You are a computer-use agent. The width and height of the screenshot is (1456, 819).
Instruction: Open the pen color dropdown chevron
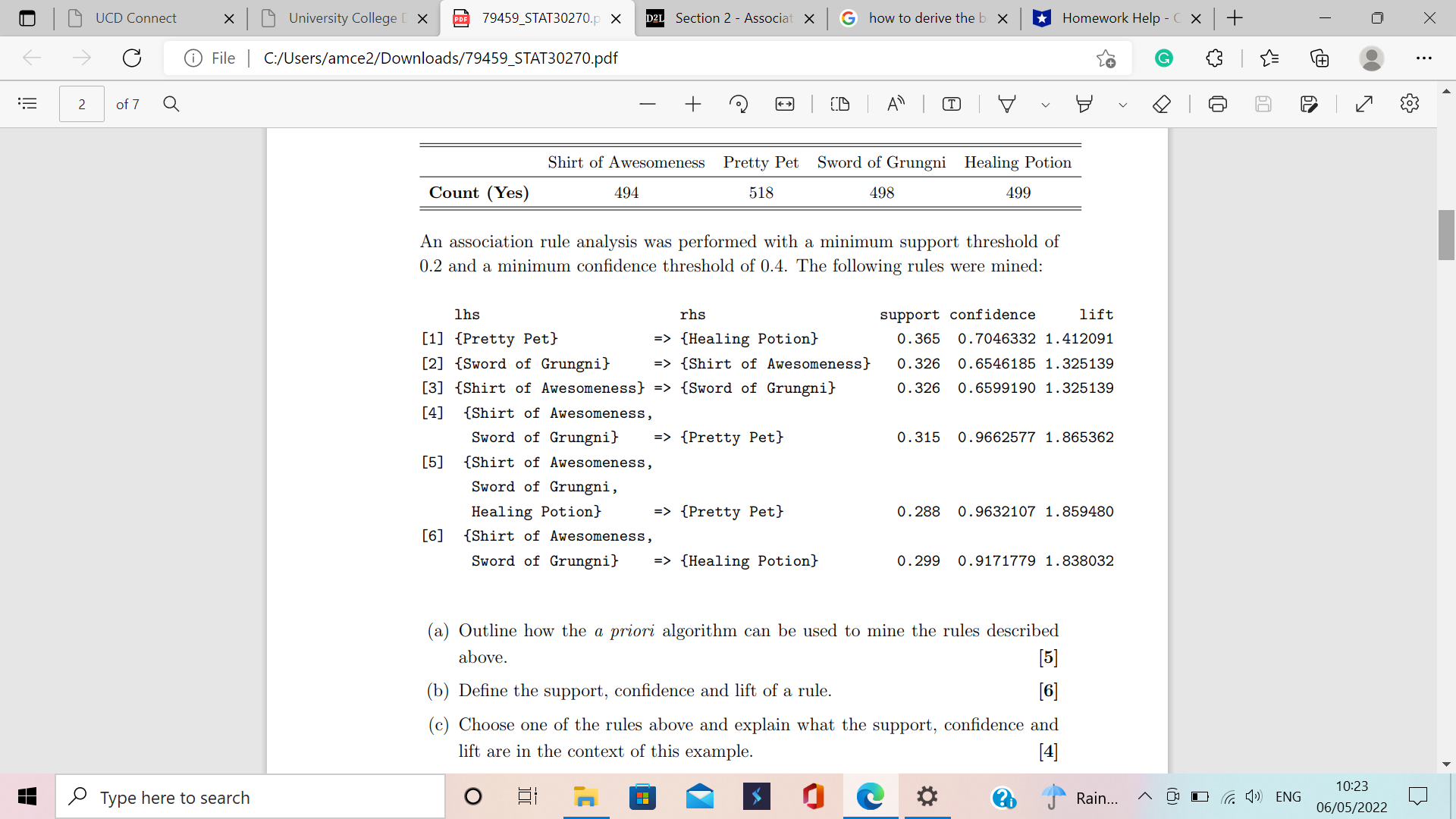click(x=1046, y=106)
